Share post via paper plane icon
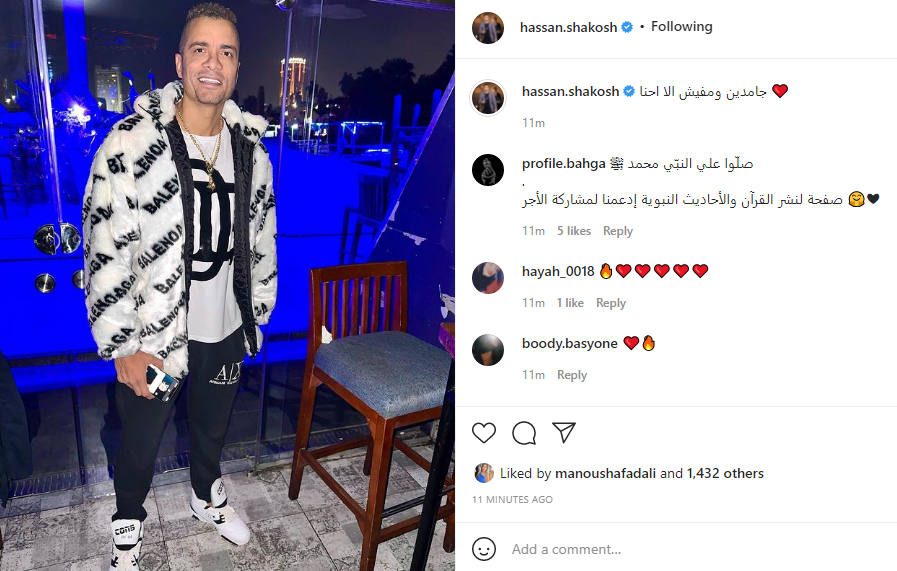Viewport: 897px width, 571px height. click(563, 433)
